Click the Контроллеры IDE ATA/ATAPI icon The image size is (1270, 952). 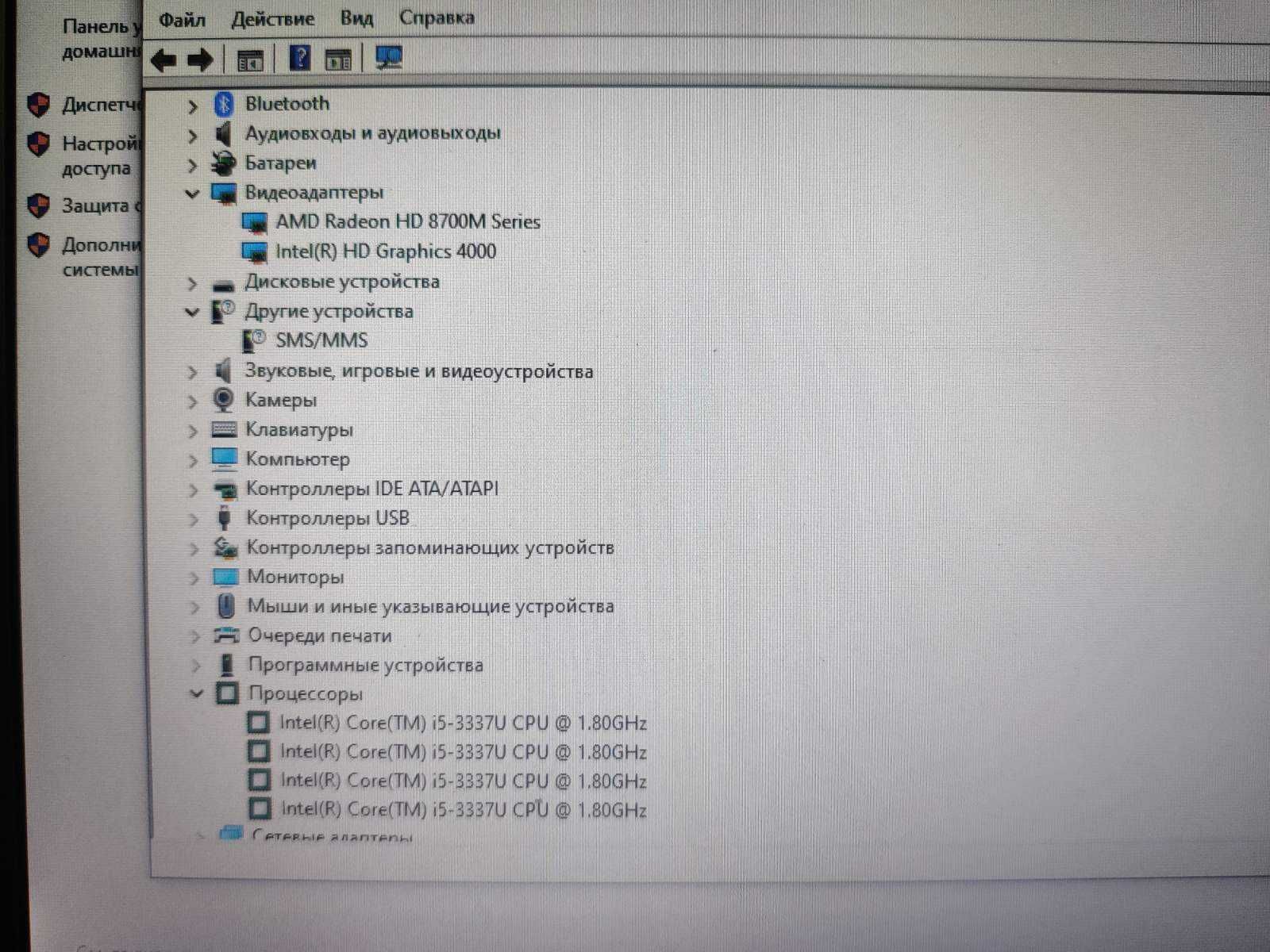(225, 489)
